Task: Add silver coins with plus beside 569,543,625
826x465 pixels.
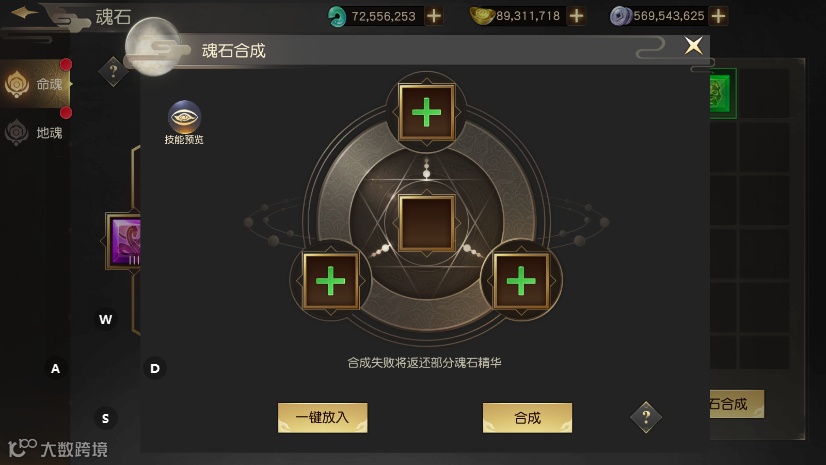Action: (718, 16)
